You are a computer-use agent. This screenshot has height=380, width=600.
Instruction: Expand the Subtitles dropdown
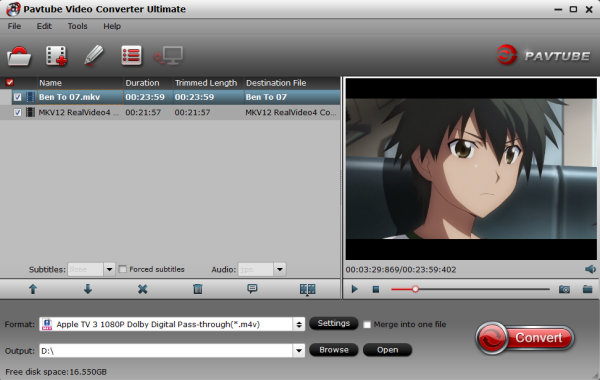(x=109, y=269)
